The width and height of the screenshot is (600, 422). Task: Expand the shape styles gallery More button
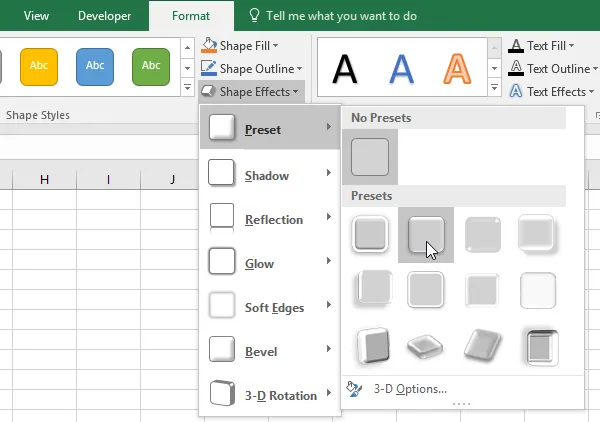point(188,87)
